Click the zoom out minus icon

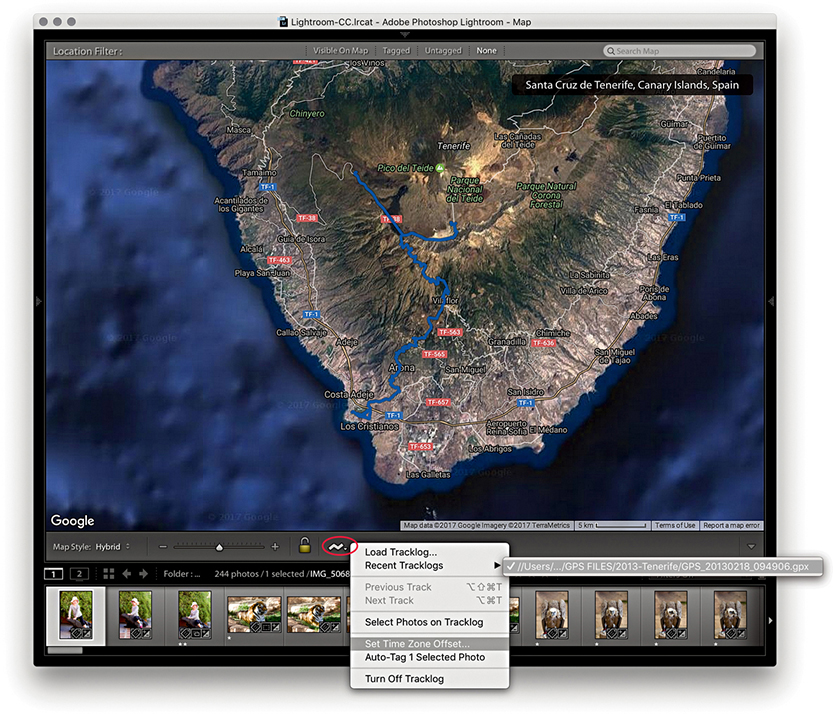coord(163,547)
